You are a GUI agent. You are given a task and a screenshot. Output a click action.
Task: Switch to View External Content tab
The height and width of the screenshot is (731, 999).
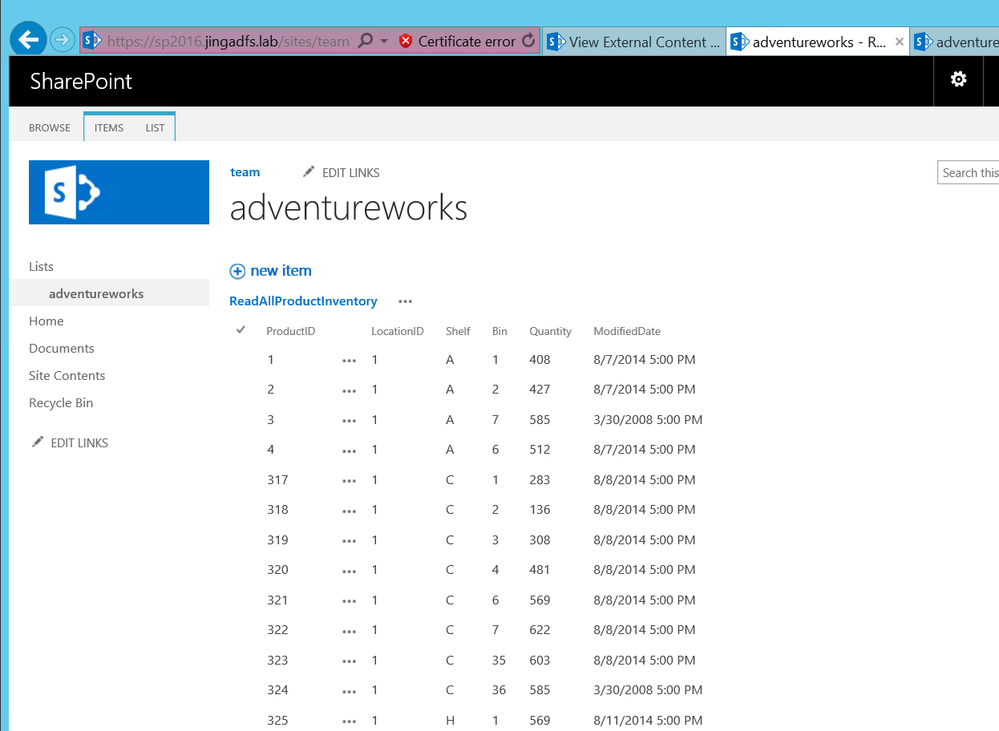[x=634, y=42]
